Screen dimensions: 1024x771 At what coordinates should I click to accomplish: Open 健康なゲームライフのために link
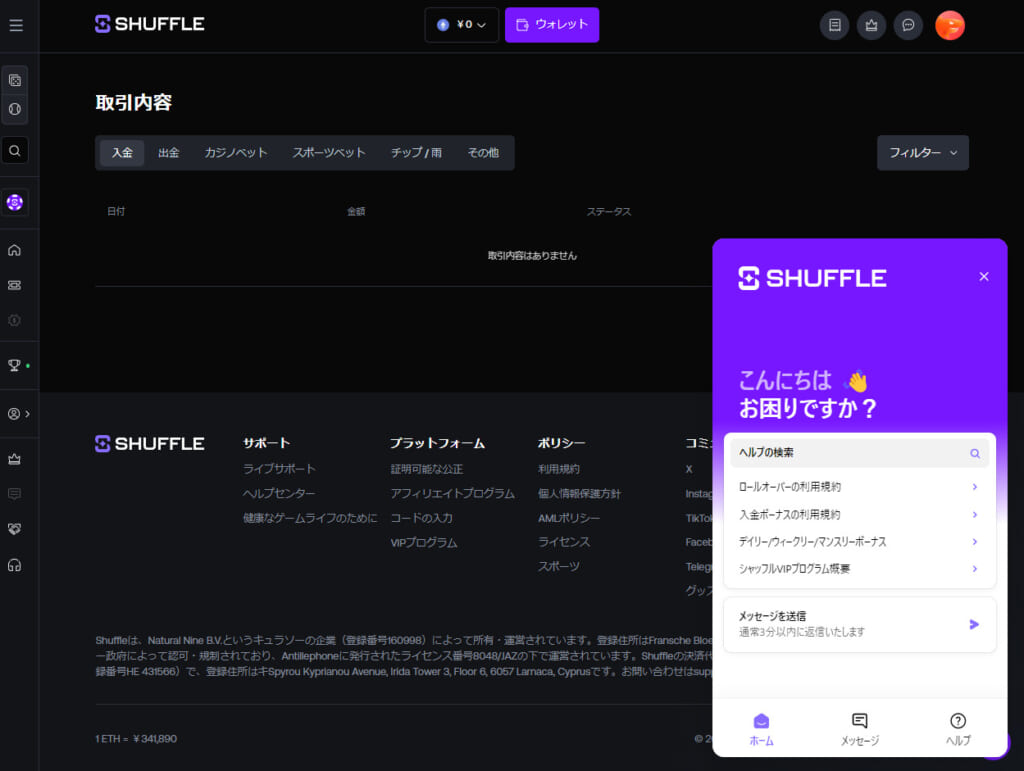(x=310, y=518)
